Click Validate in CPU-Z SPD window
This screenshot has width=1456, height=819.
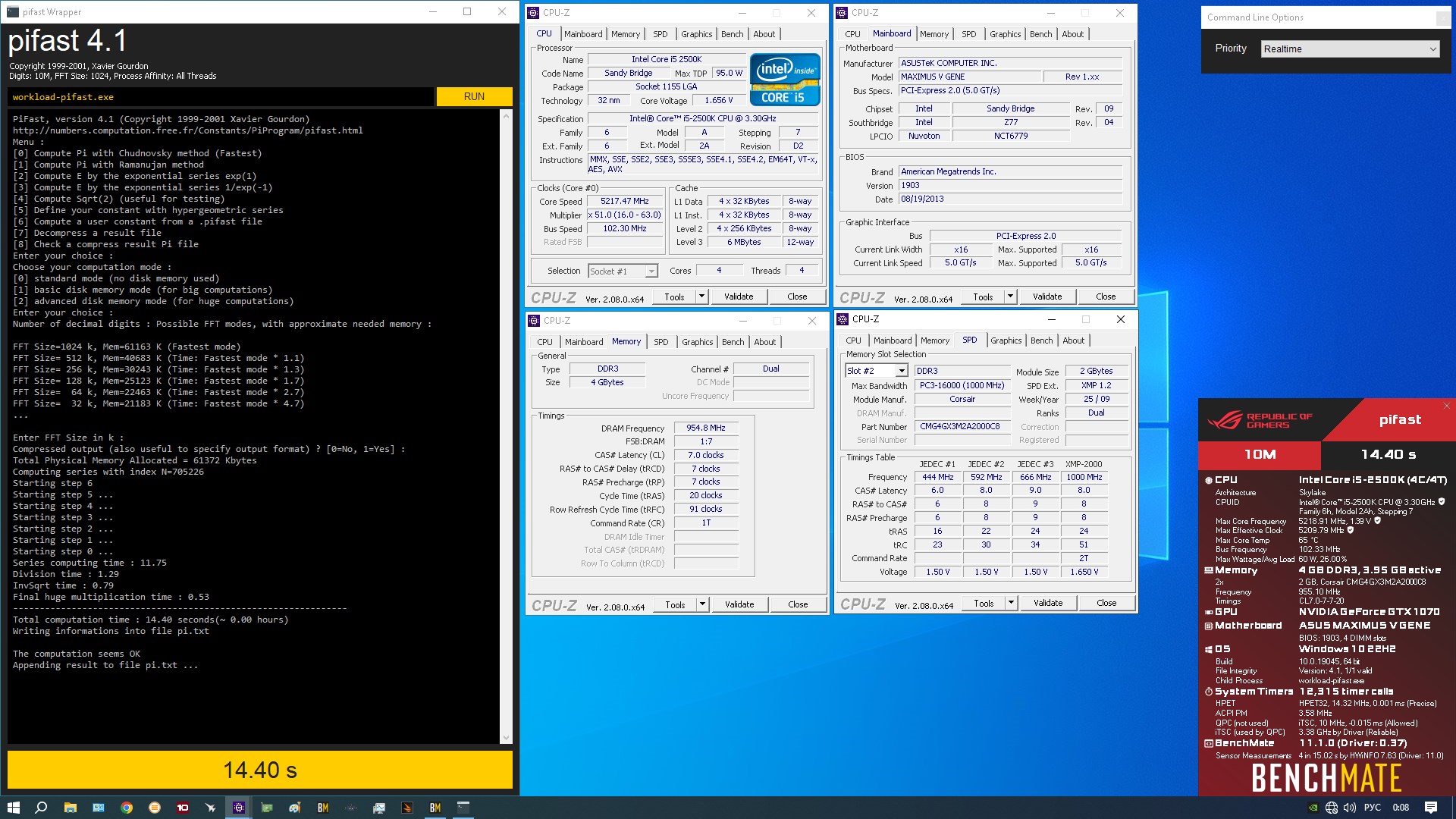1048,603
